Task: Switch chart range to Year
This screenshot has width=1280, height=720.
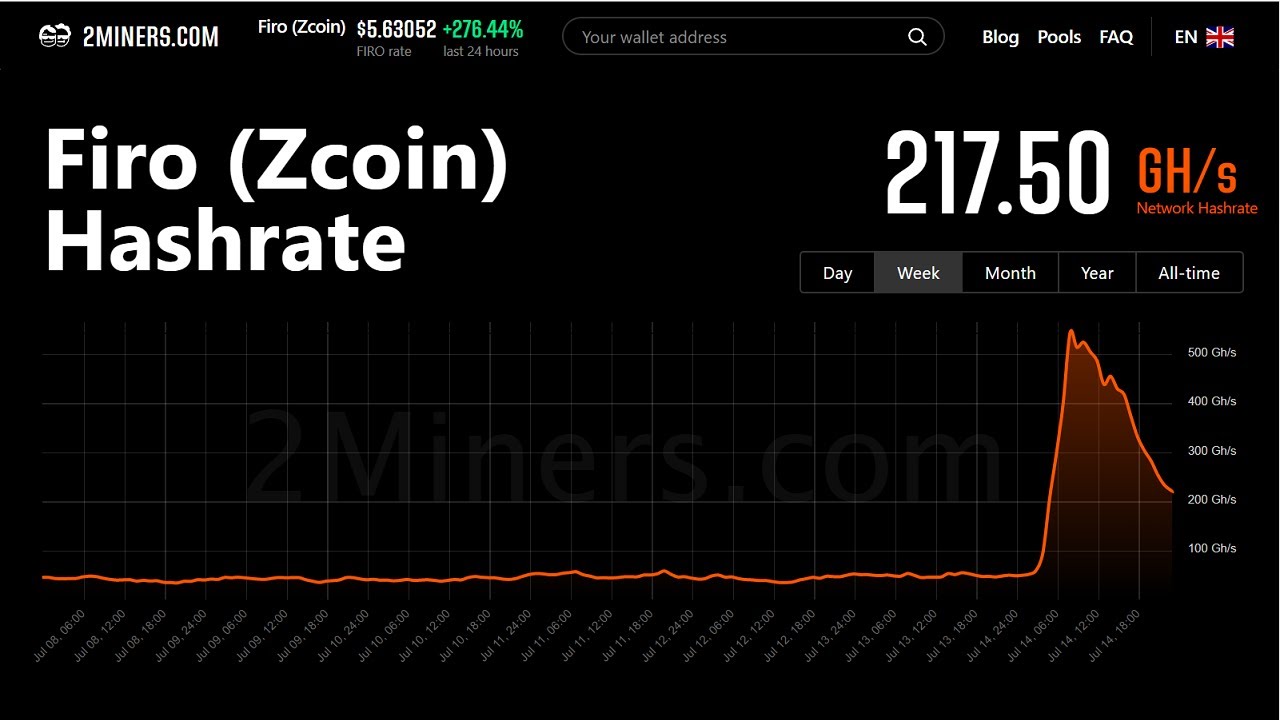Action: [1097, 273]
